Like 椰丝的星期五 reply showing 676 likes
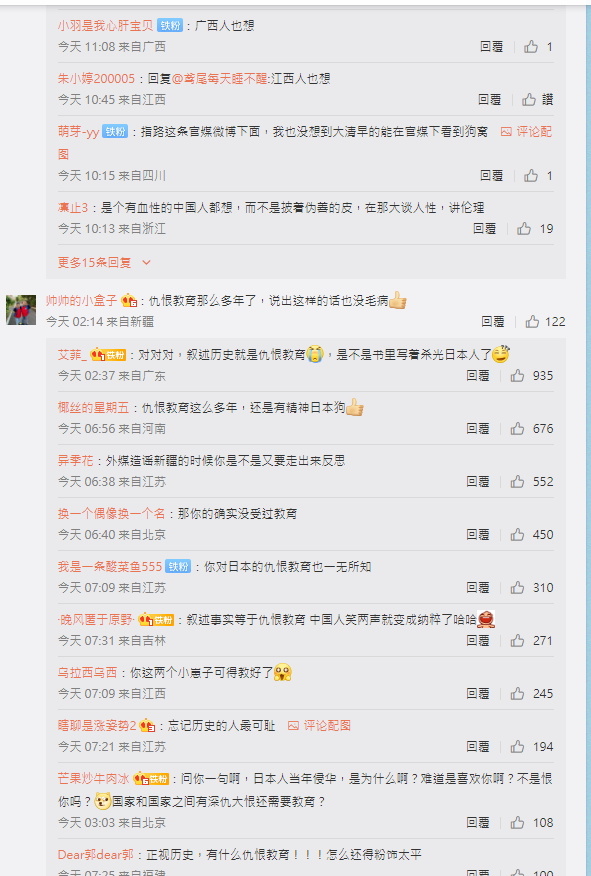This screenshot has width=591, height=876. (517, 429)
